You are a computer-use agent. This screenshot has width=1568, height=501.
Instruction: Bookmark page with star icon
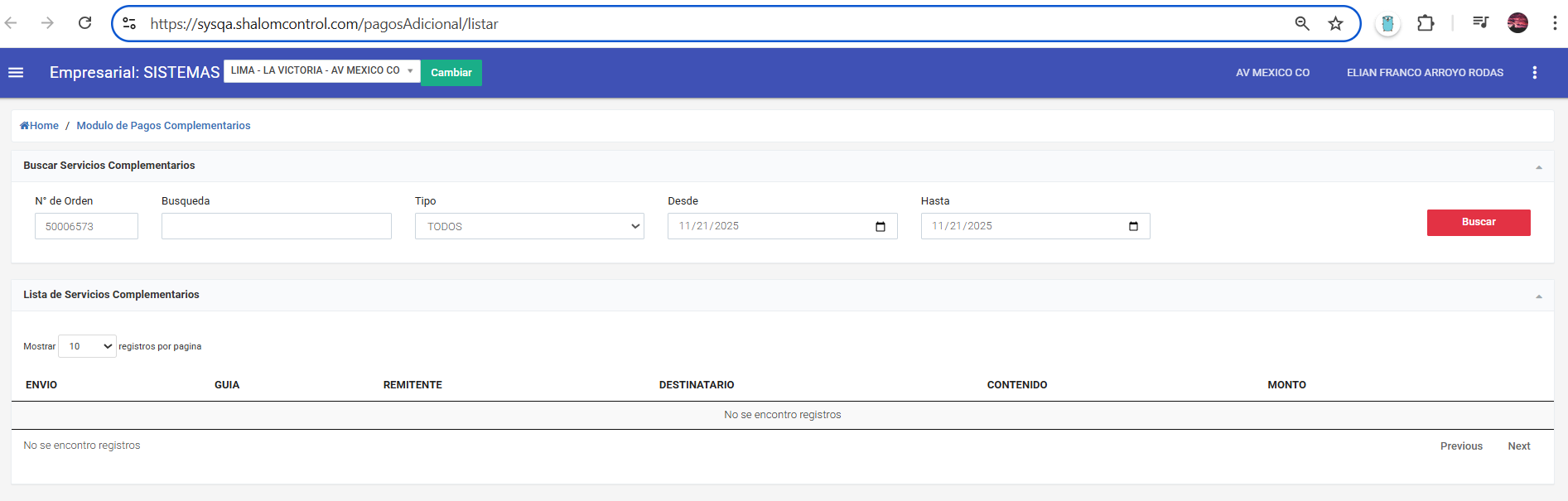click(x=1335, y=24)
